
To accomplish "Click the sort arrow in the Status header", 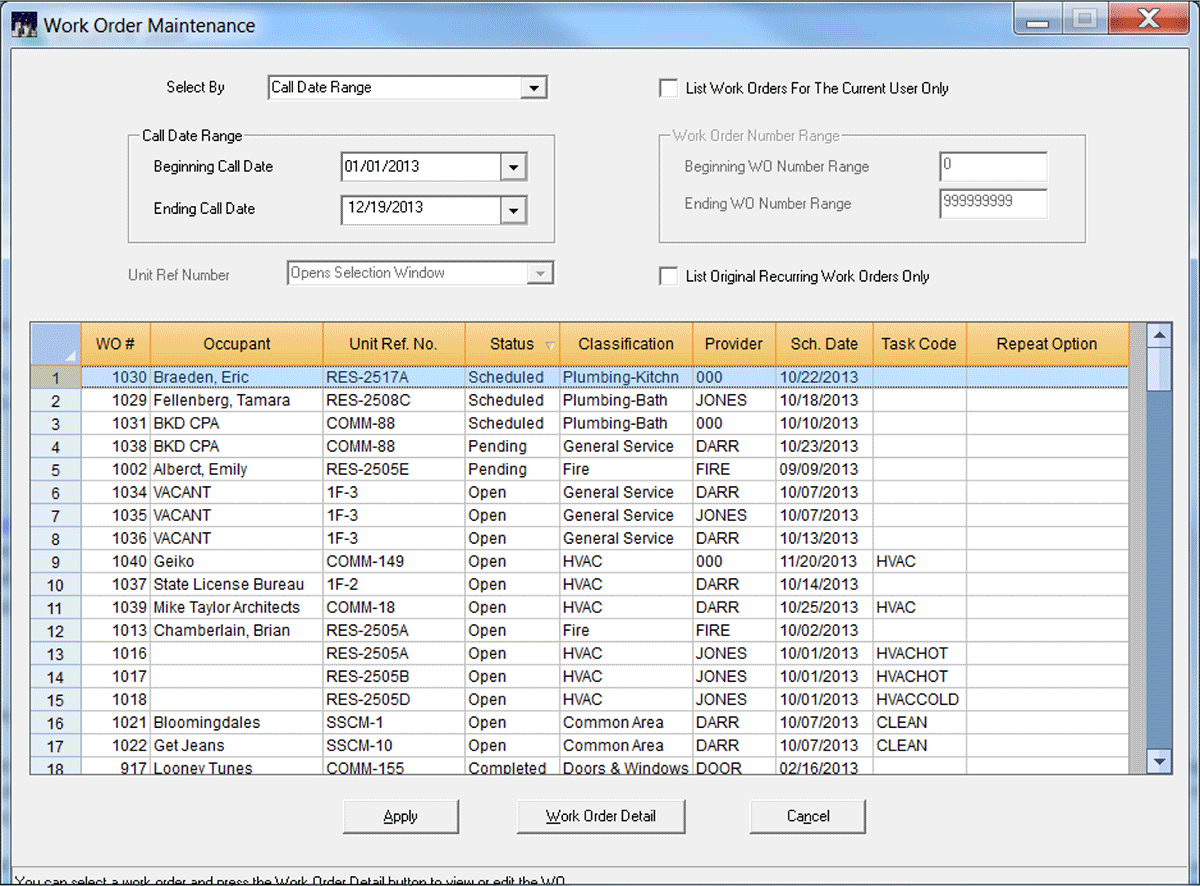I will pyautogui.click(x=550, y=345).
